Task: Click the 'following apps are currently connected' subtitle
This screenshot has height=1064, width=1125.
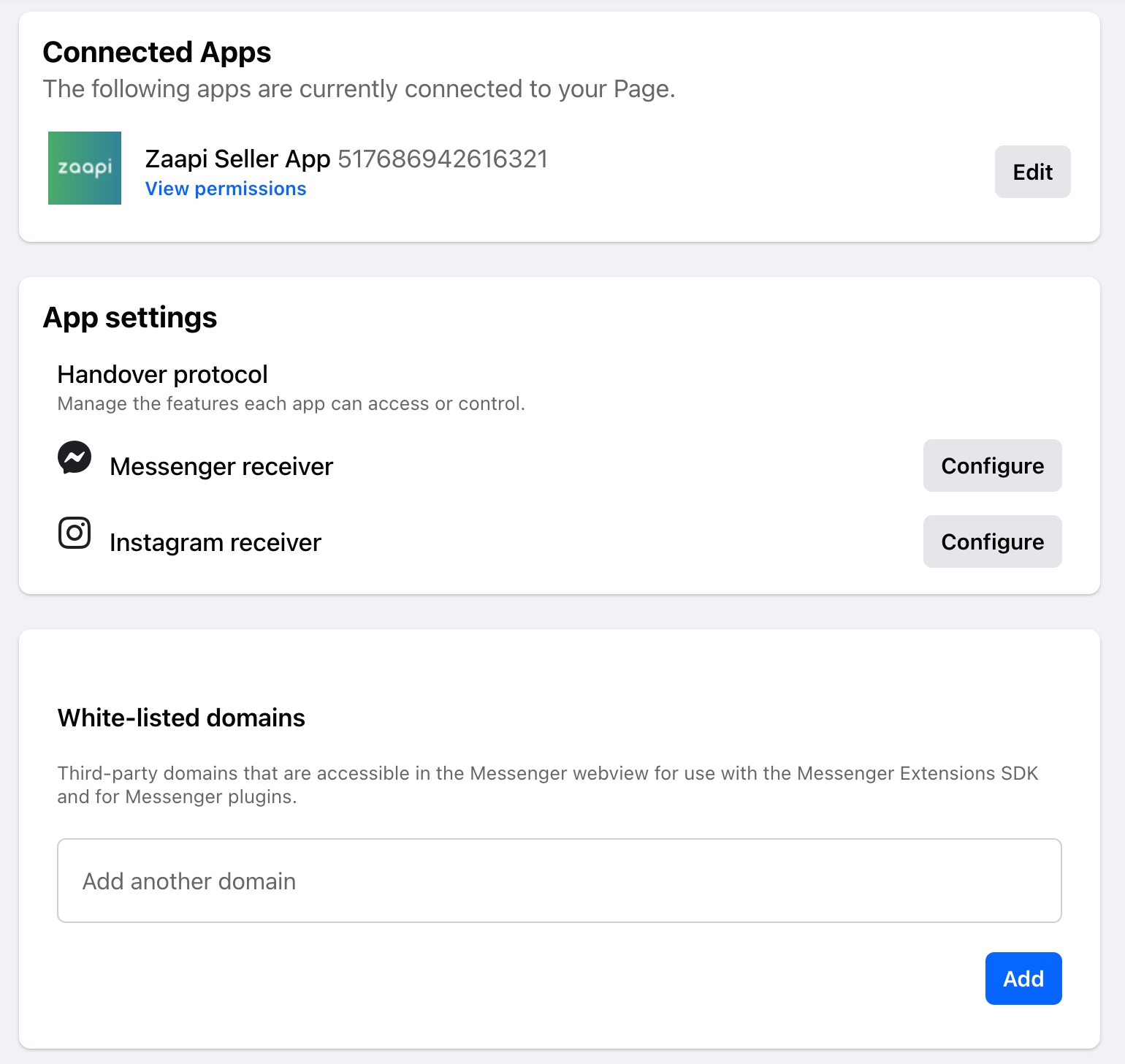Action: 359,89
